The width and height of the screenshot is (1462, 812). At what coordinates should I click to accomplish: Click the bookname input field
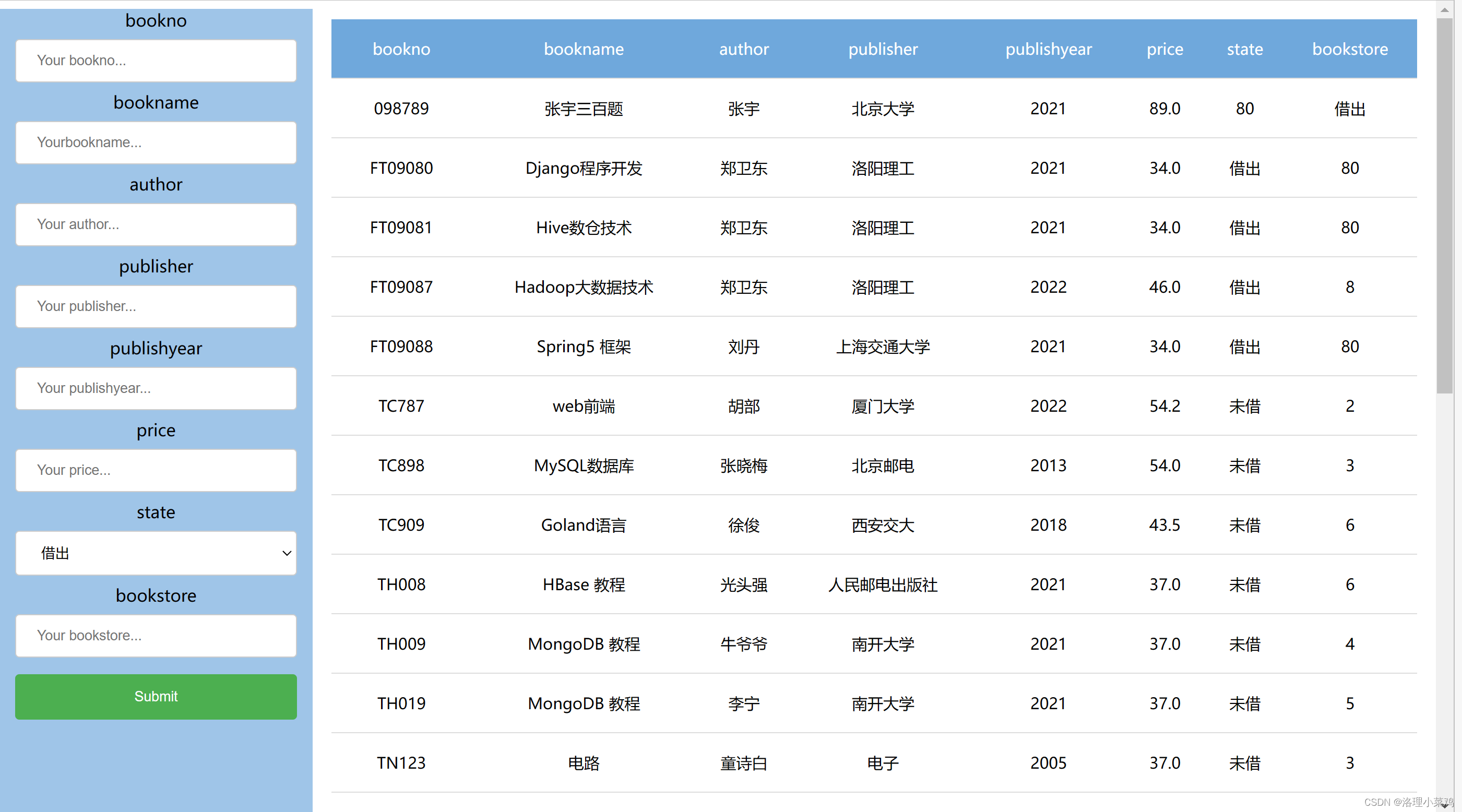[x=156, y=142]
